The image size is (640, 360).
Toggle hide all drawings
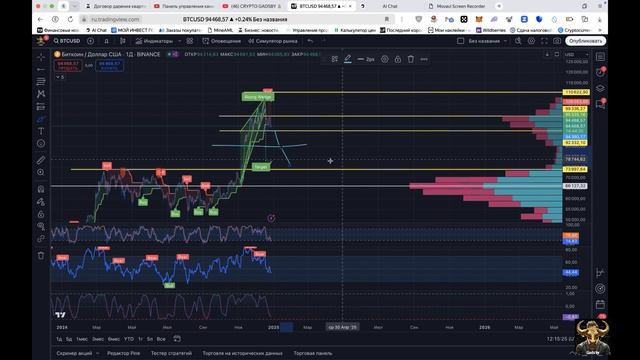pos(41,226)
